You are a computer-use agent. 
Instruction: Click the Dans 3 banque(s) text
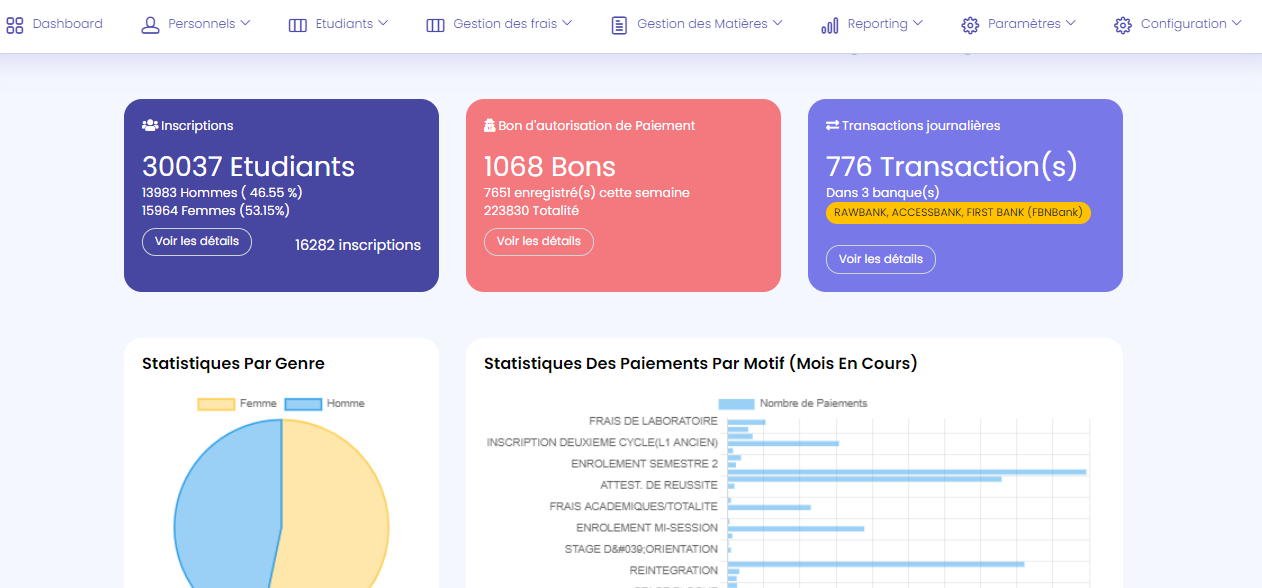click(882, 192)
